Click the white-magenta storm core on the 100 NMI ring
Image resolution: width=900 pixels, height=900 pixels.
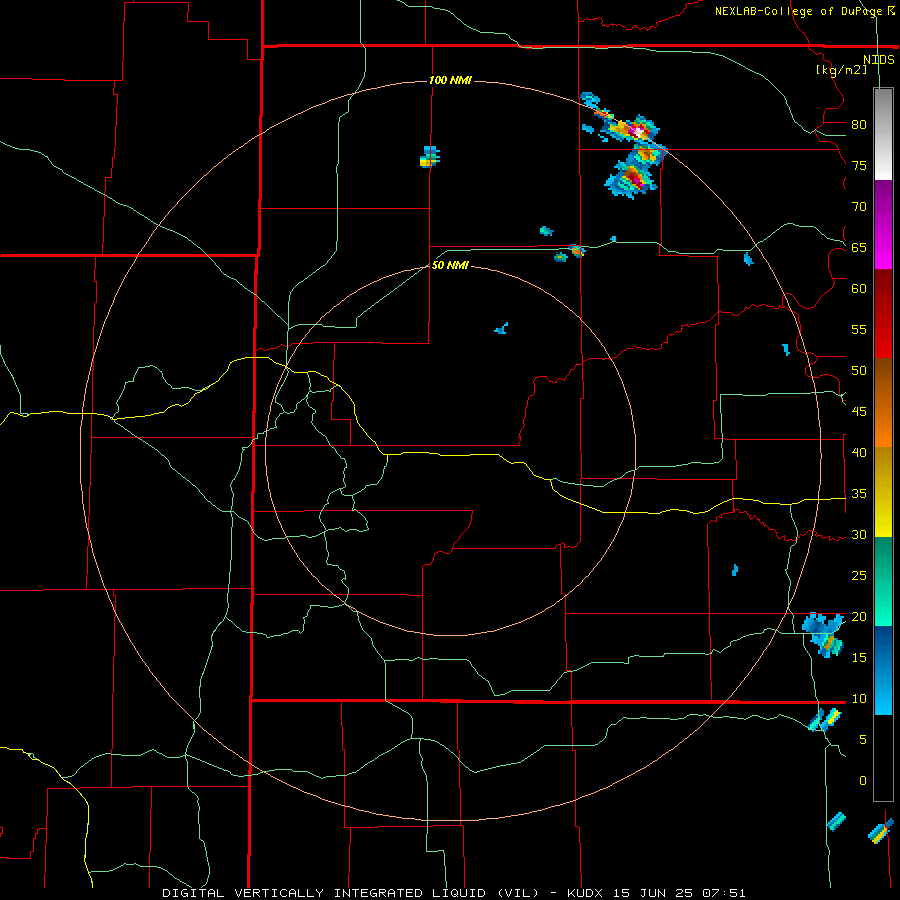coord(637,131)
